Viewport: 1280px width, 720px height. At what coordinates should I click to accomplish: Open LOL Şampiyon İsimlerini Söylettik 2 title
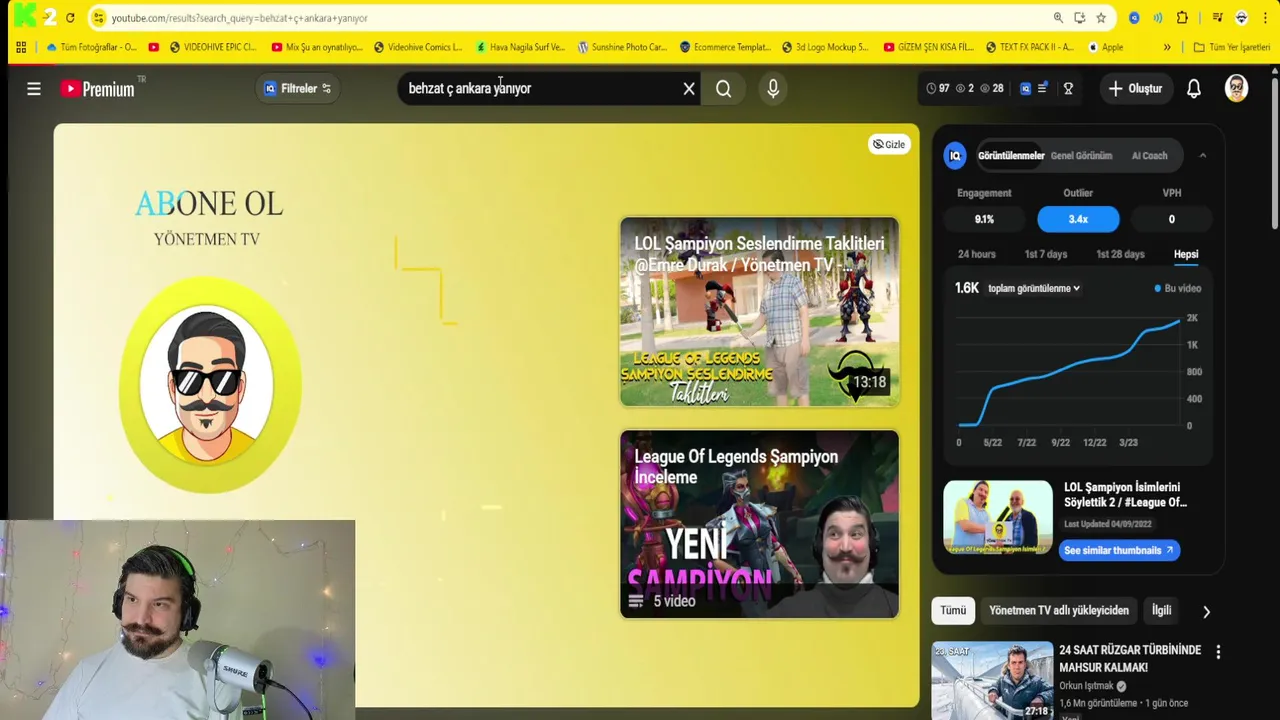click(1126, 495)
